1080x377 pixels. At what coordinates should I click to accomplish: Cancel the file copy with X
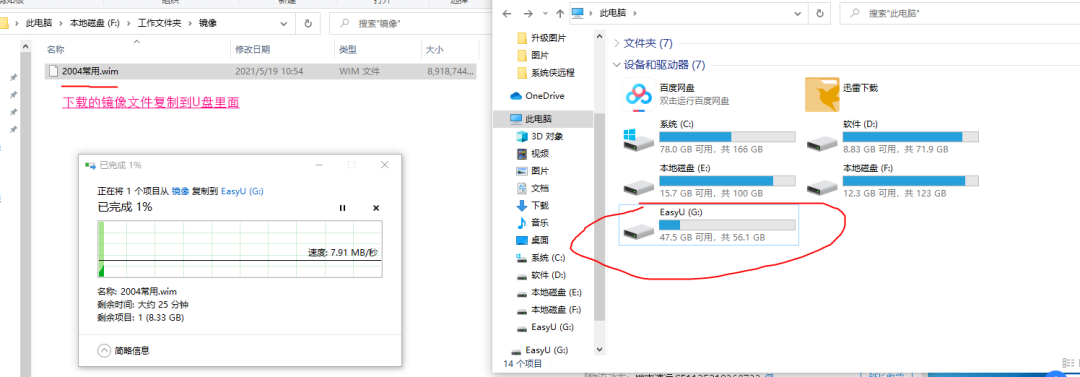[x=375, y=208]
